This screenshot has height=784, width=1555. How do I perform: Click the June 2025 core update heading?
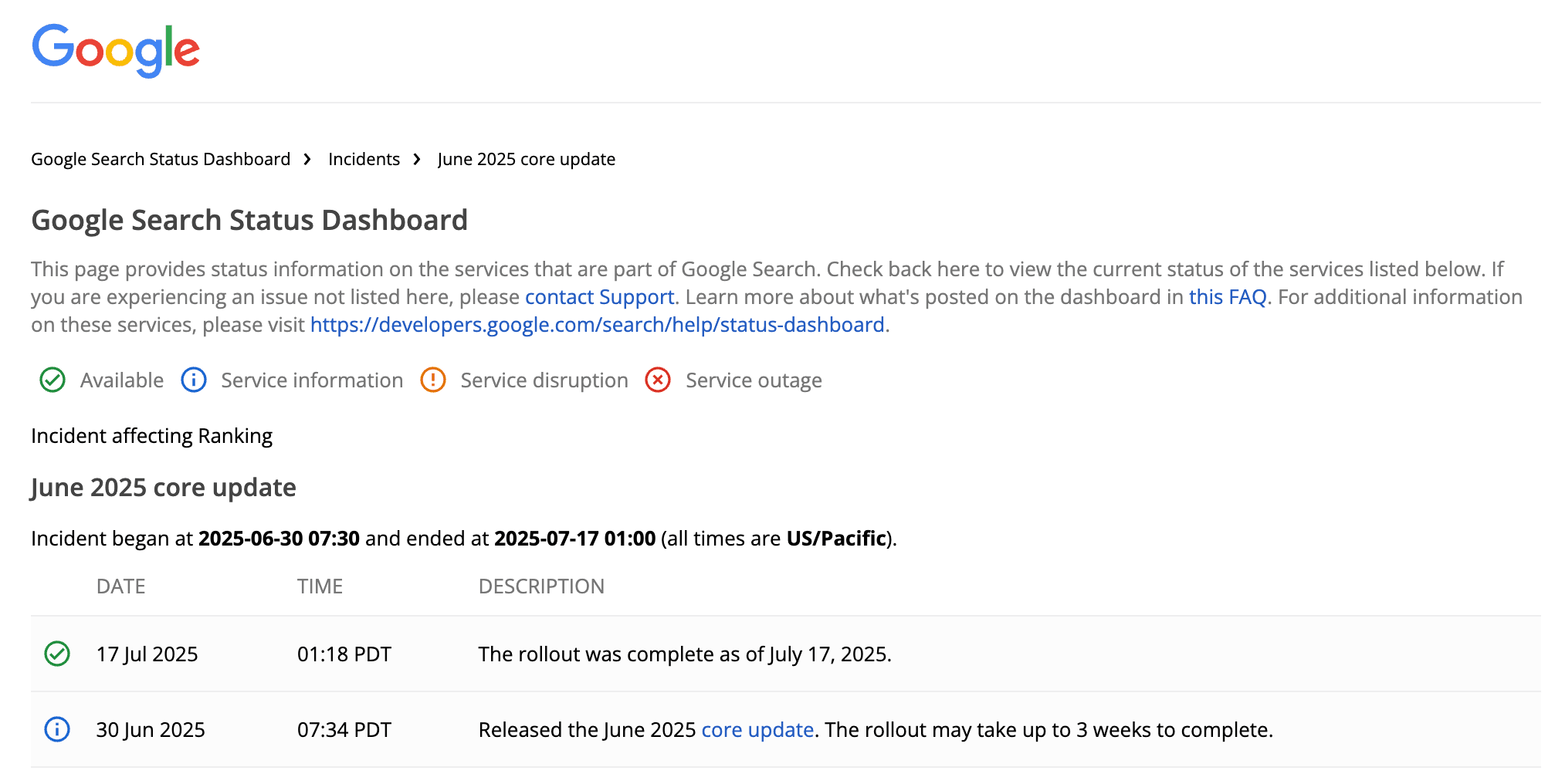coord(162,487)
